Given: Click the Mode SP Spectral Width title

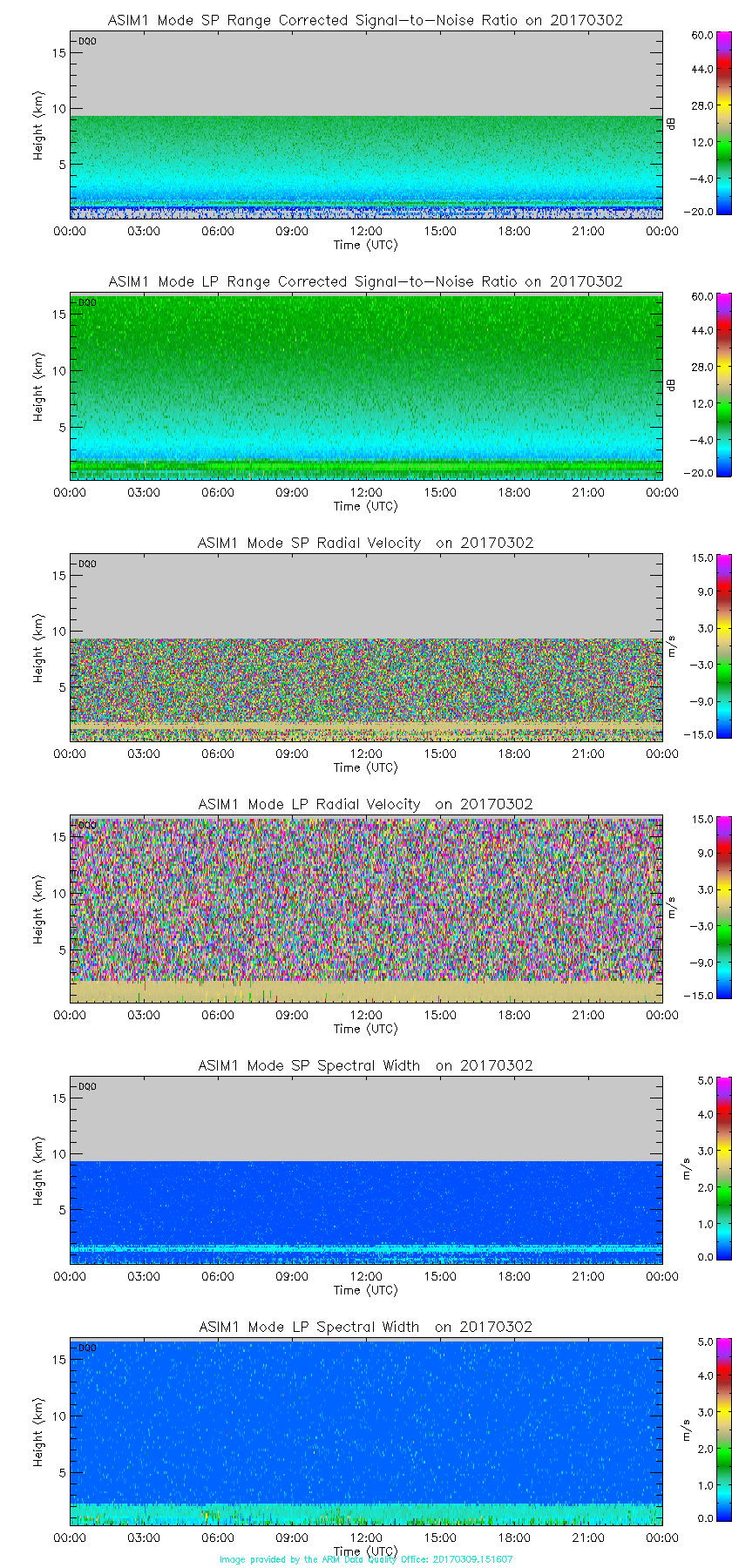Looking at the screenshot, I should point(365,1065).
